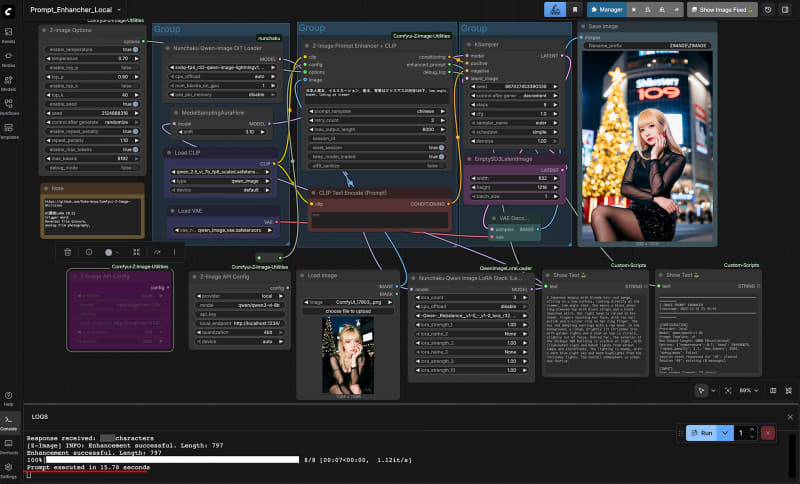This screenshot has height=484, width=800.
Task: Open the lora_name_2 combo
Action: pos(471,334)
